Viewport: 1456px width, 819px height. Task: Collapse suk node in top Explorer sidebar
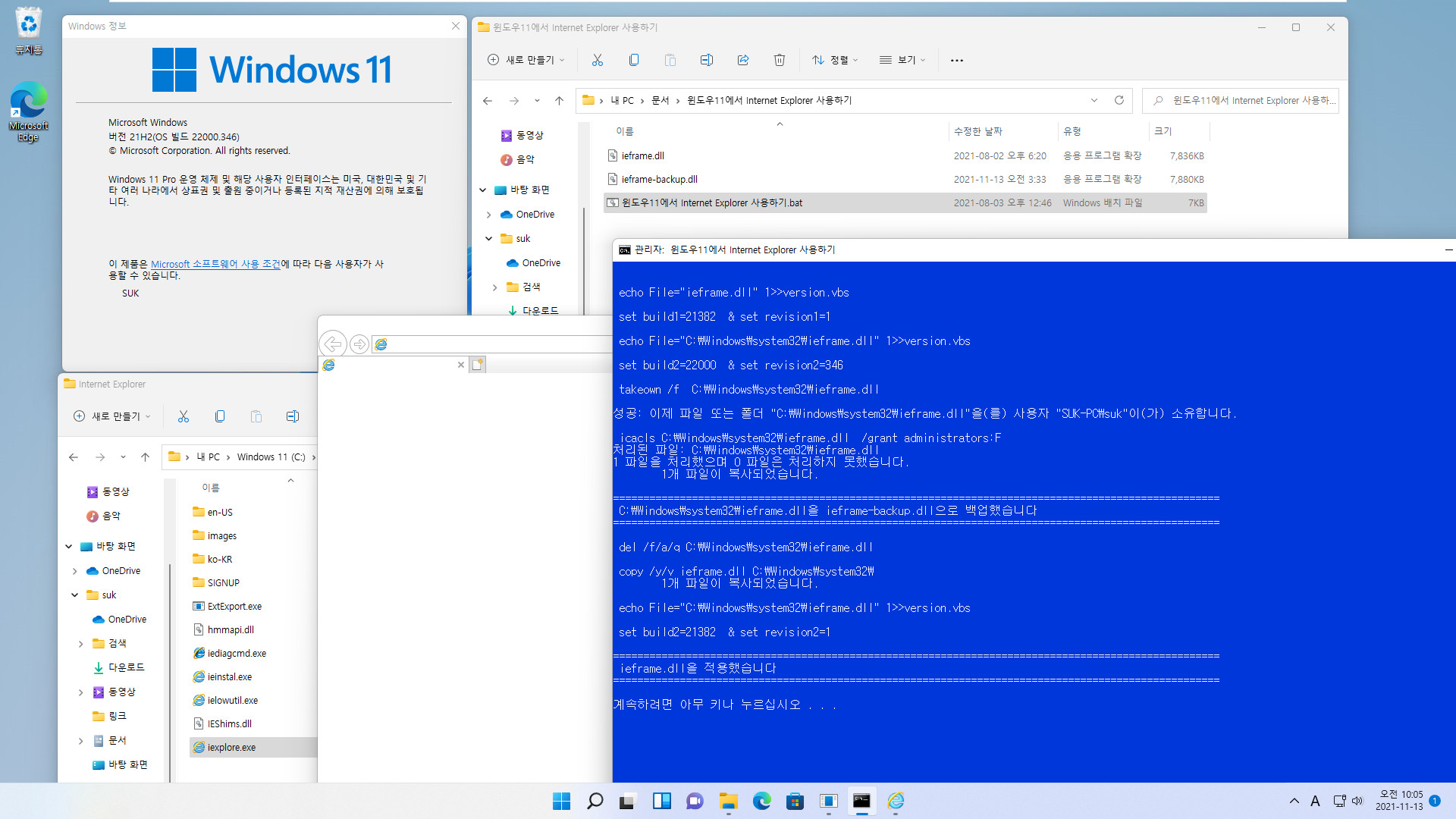[488, 239]
